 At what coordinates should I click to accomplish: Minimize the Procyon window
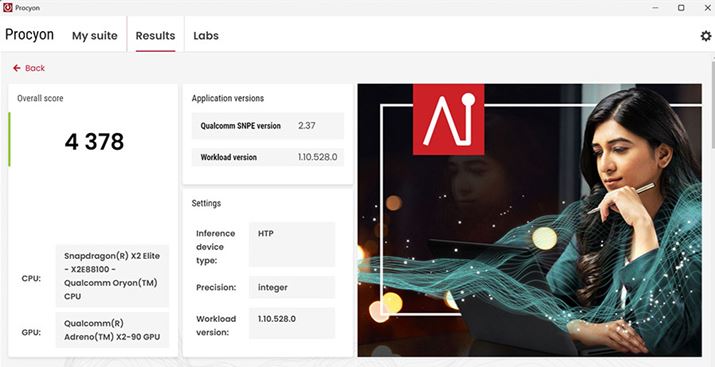click(655, 8)
